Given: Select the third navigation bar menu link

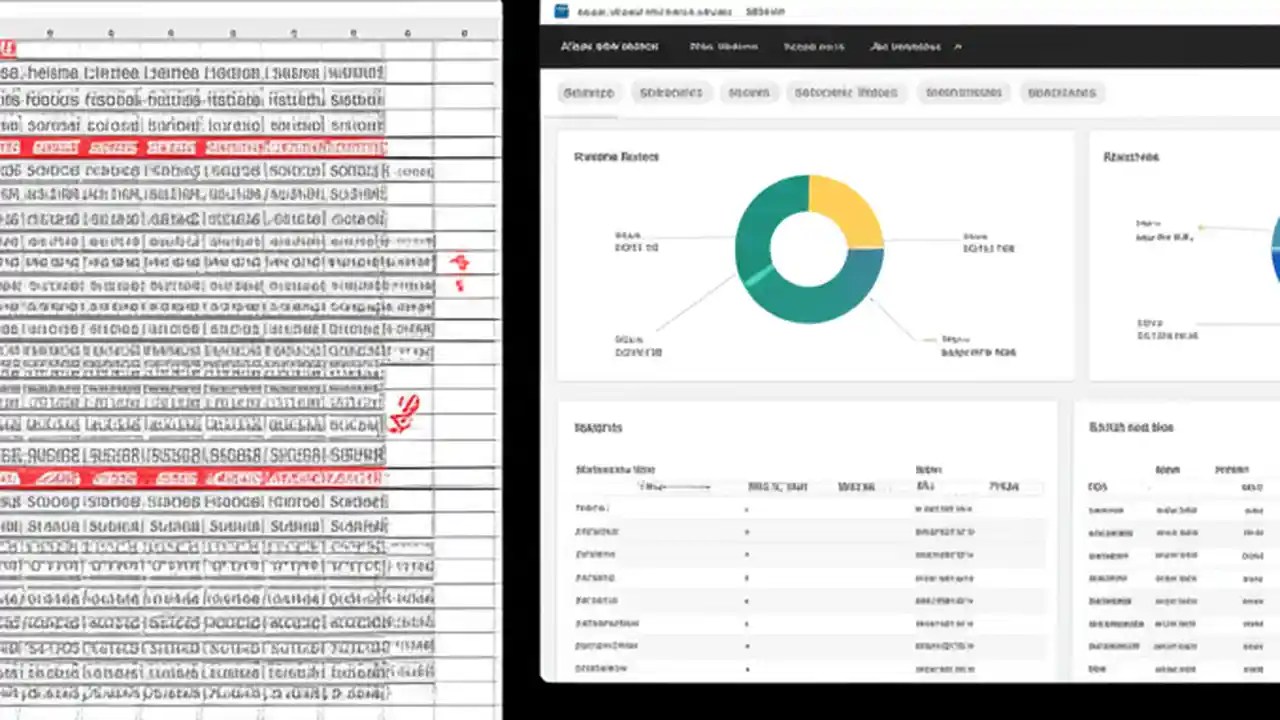Looking at the screenshot, I should (x=813, y=46).
